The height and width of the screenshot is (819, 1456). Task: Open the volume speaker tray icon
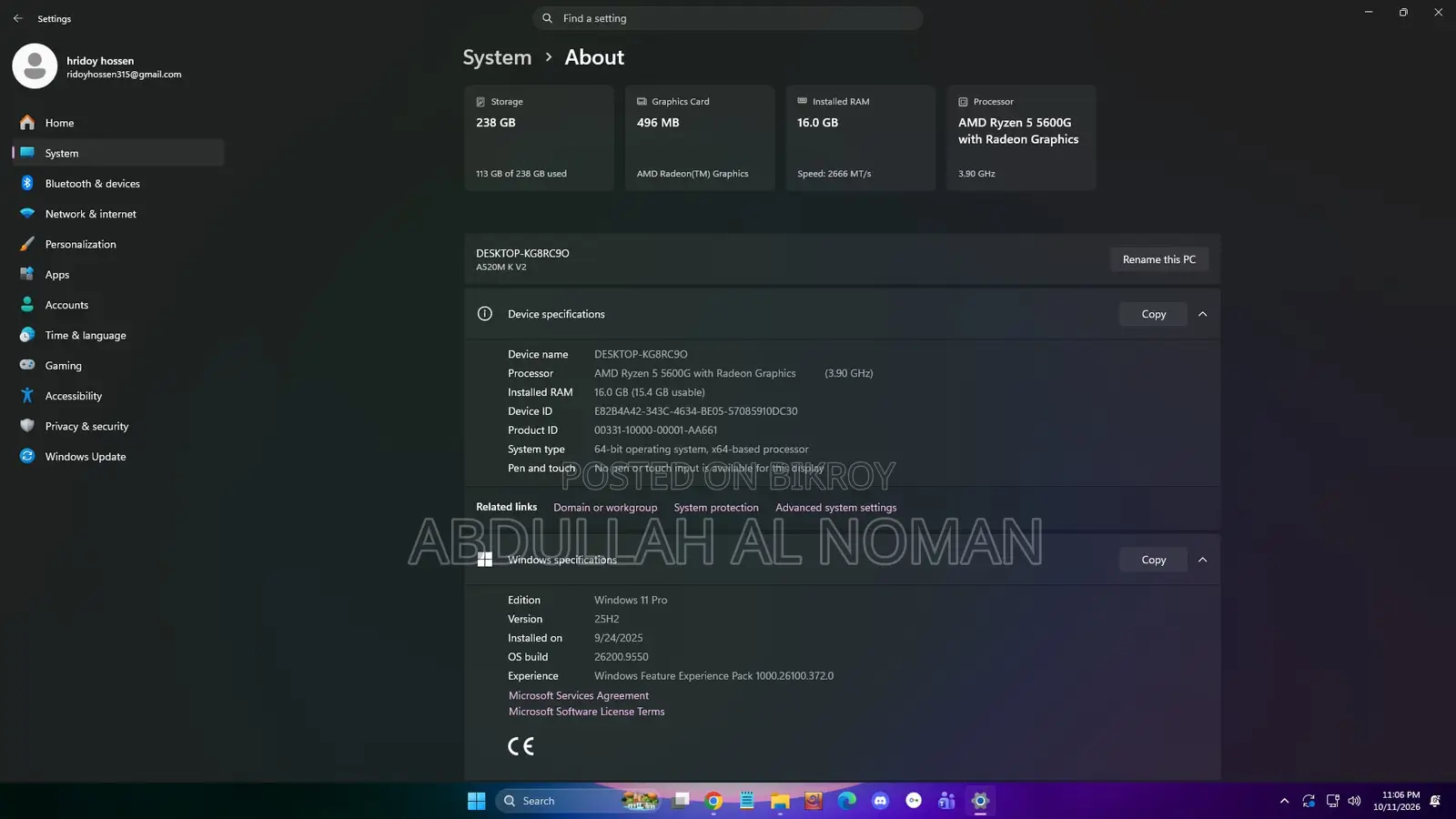1354,801
